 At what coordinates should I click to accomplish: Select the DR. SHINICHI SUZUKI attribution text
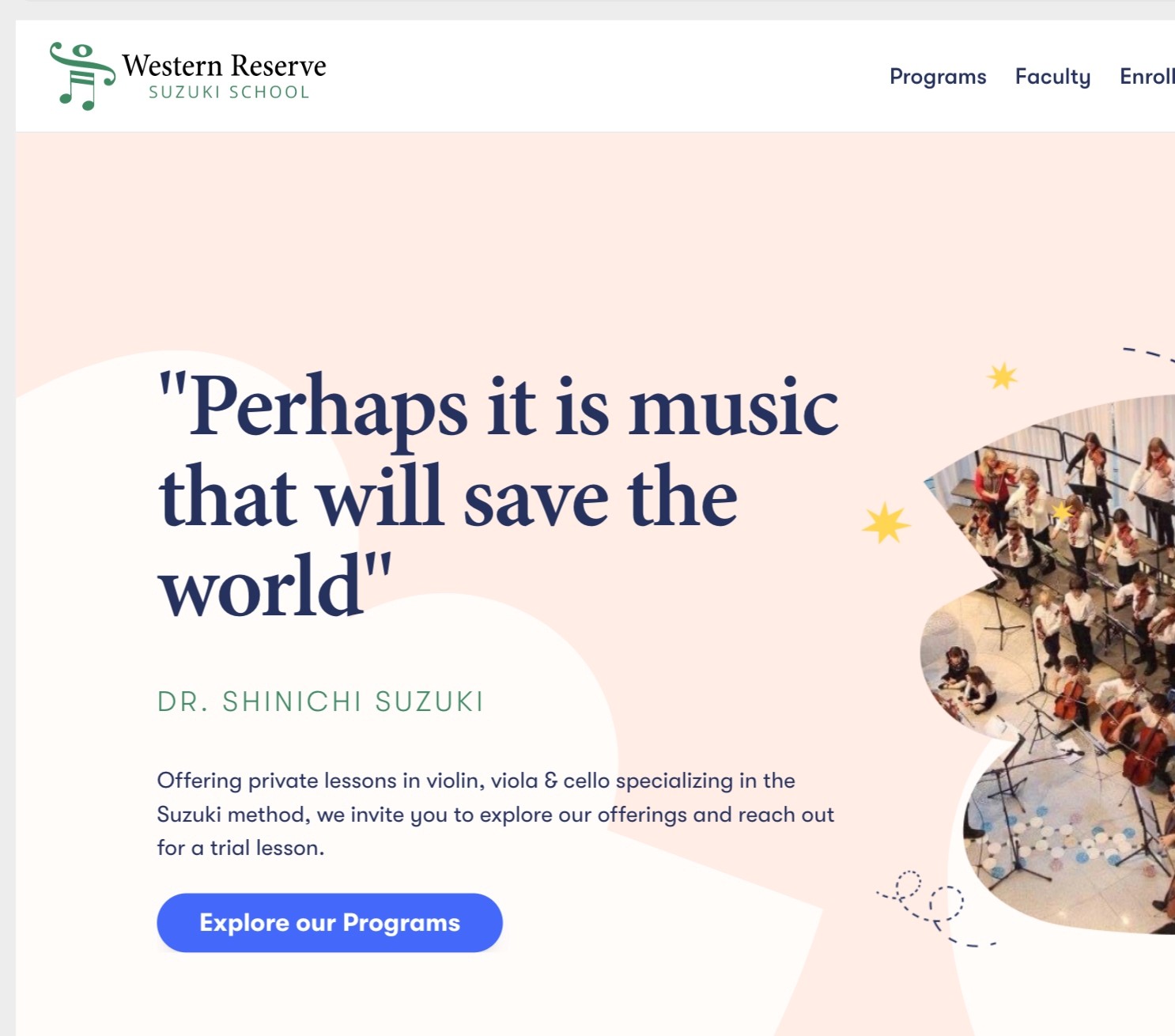click(x=320, y=701)
